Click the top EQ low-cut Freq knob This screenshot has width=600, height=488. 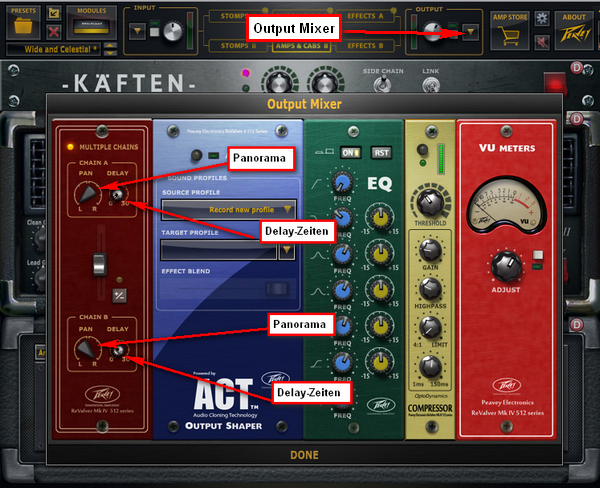(342, 182)
